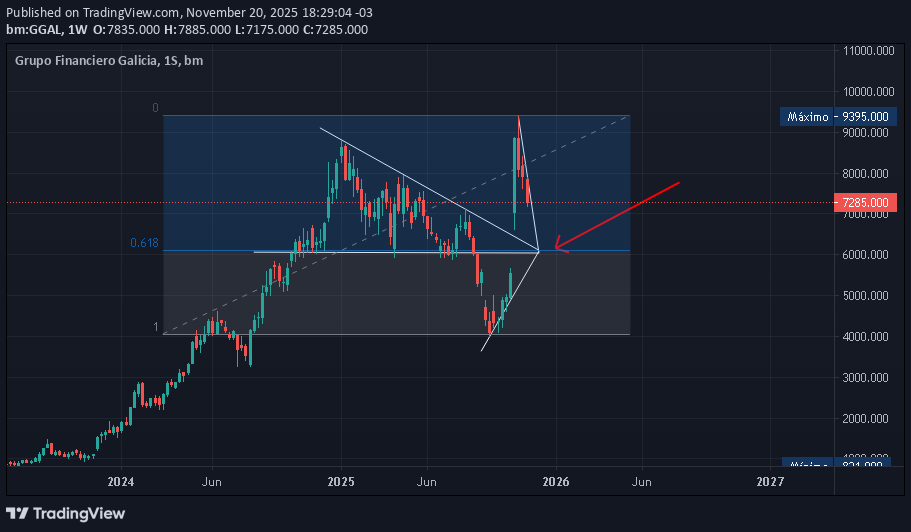Viewport: 911px width, 532px height.
Task: Click 6000.000 on the price scale
Action: [867, 255]
